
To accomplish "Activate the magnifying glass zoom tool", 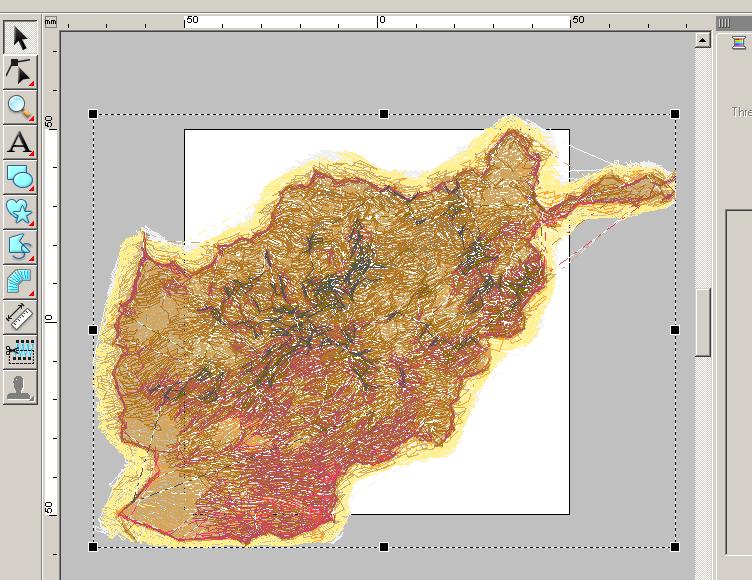I will (x=20, y=107).
